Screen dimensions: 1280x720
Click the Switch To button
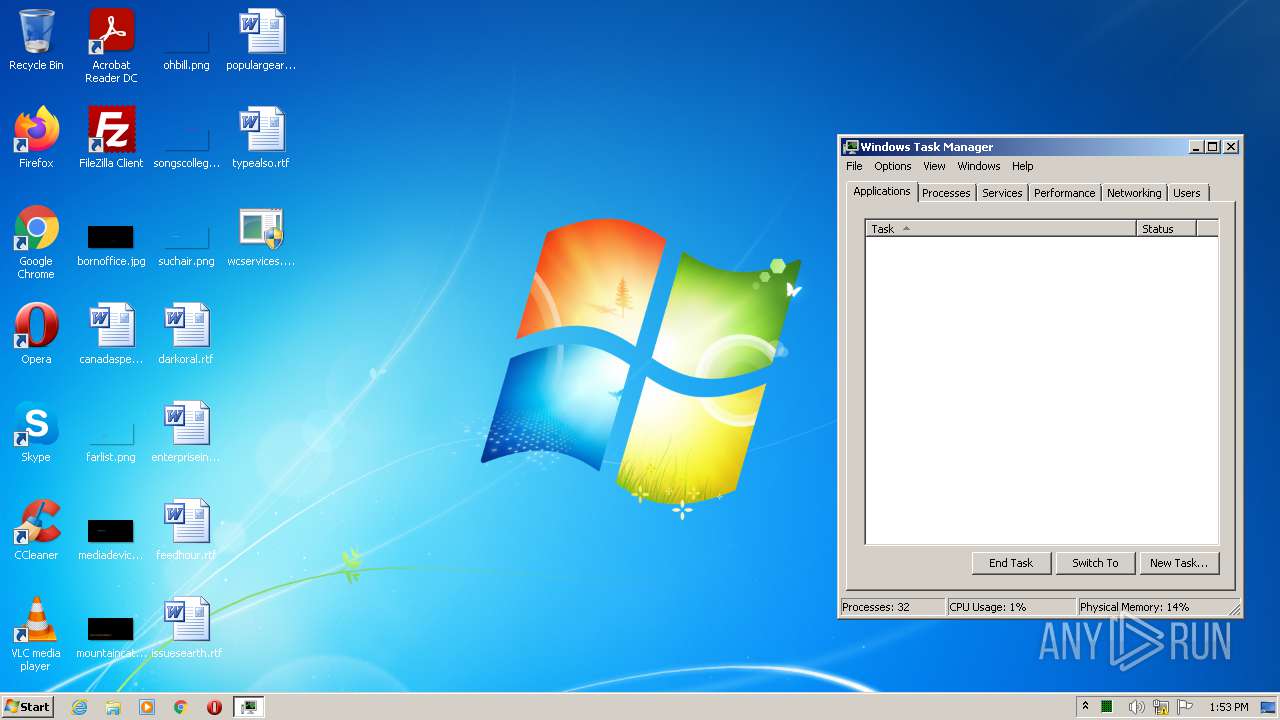coord(1095,563)
